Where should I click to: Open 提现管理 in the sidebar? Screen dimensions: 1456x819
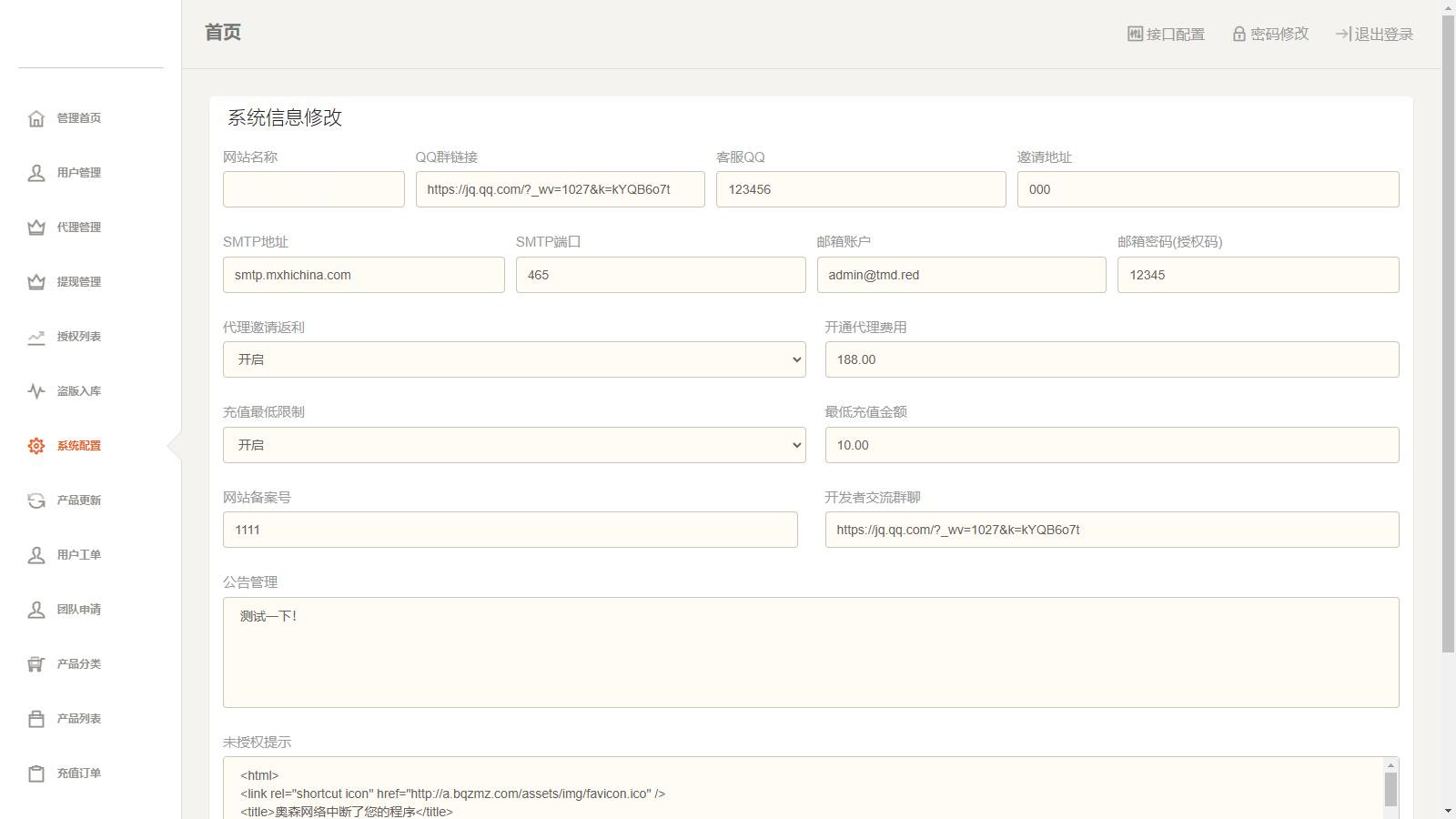coord(78,282)
